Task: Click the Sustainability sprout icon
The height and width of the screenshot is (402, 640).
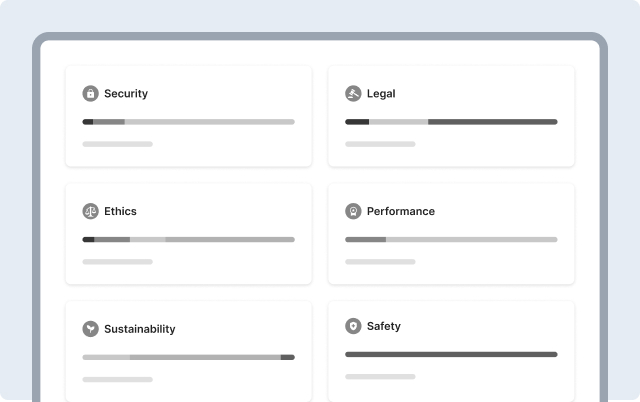Action: [x=90, y=329]
